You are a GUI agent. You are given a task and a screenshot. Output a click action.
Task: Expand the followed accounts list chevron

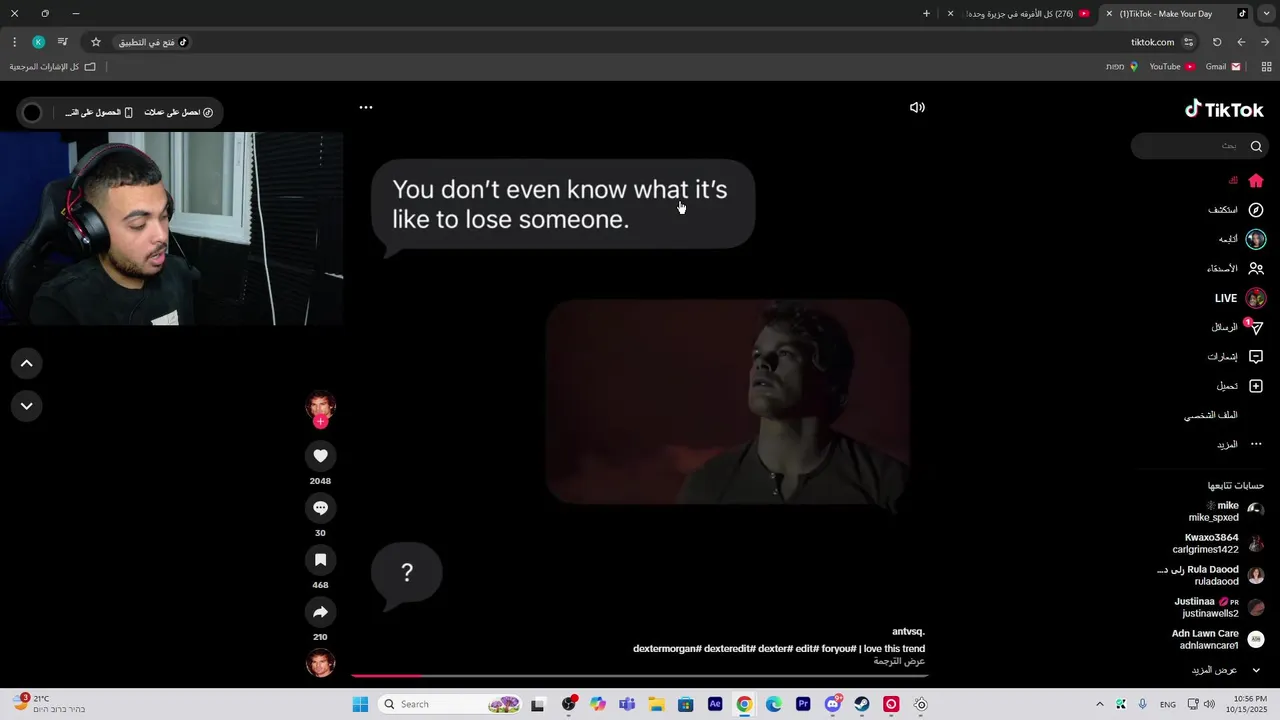point(1256,670)
